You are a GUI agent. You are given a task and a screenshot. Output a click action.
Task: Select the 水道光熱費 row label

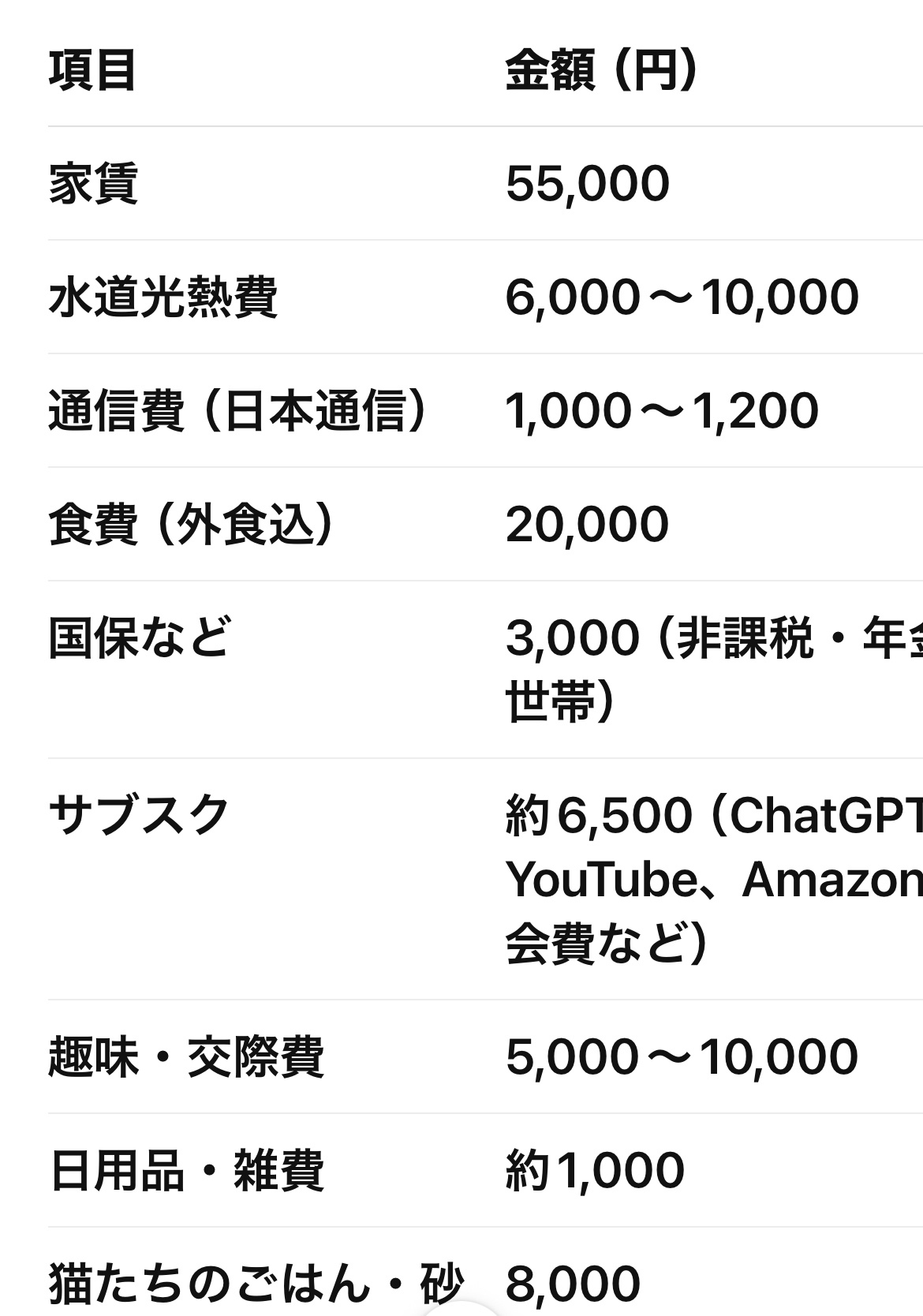[163, 297]
